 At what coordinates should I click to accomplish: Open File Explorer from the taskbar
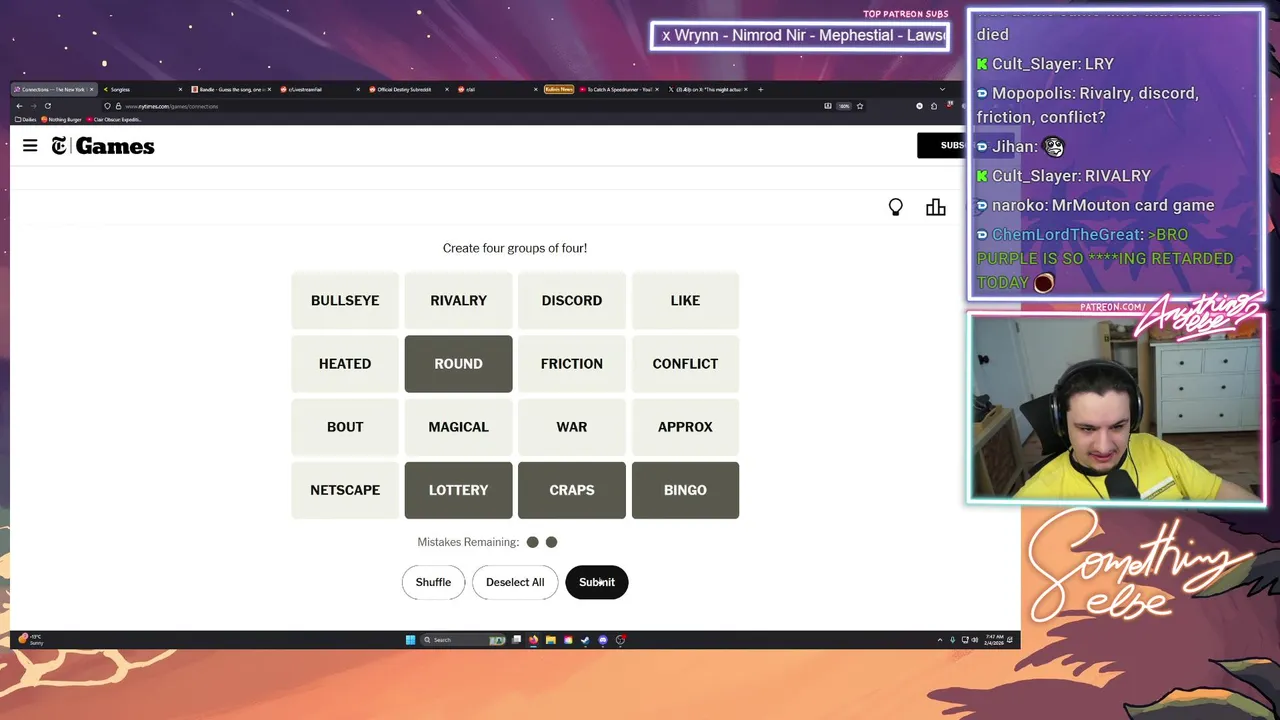(551, 640)
